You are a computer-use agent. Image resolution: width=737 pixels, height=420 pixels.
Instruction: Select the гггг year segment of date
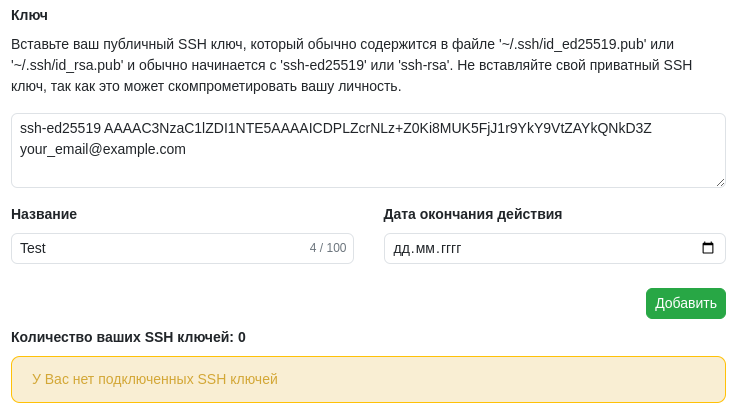coord(451,248)
